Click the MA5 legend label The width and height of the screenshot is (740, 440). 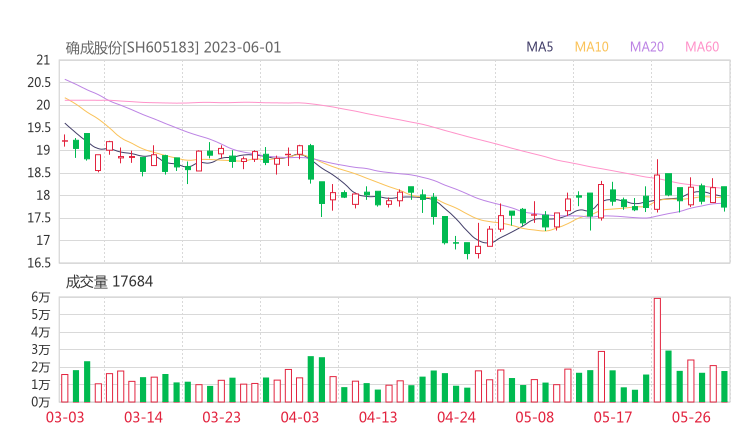[539, 47]
